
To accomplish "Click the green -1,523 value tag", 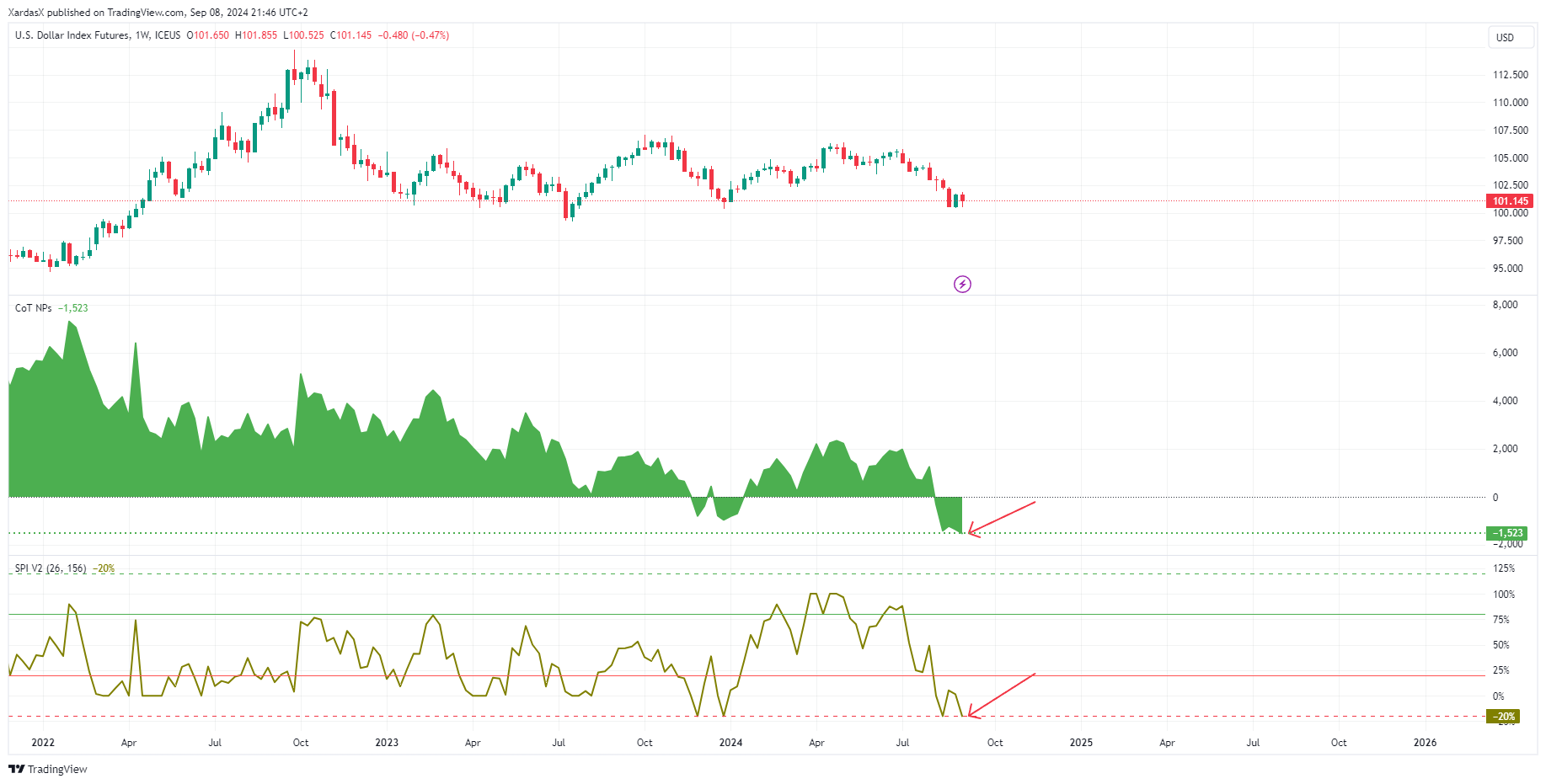I will pos(1507,533).
